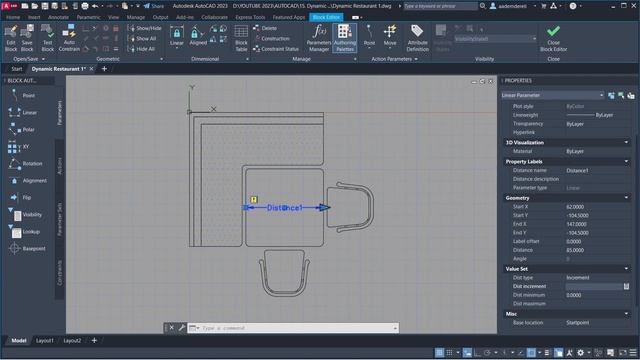Add a new layout with the plus tab
The image size is (640, 360).
click(94, 340)
